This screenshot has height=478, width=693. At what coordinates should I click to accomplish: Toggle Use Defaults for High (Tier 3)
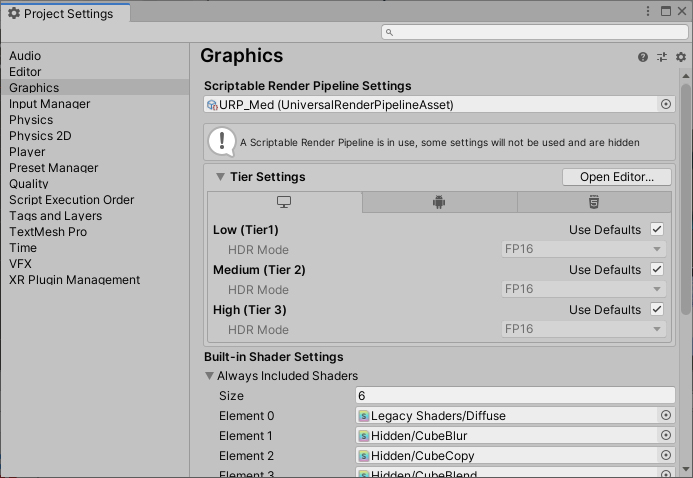[x=657, y=310]
